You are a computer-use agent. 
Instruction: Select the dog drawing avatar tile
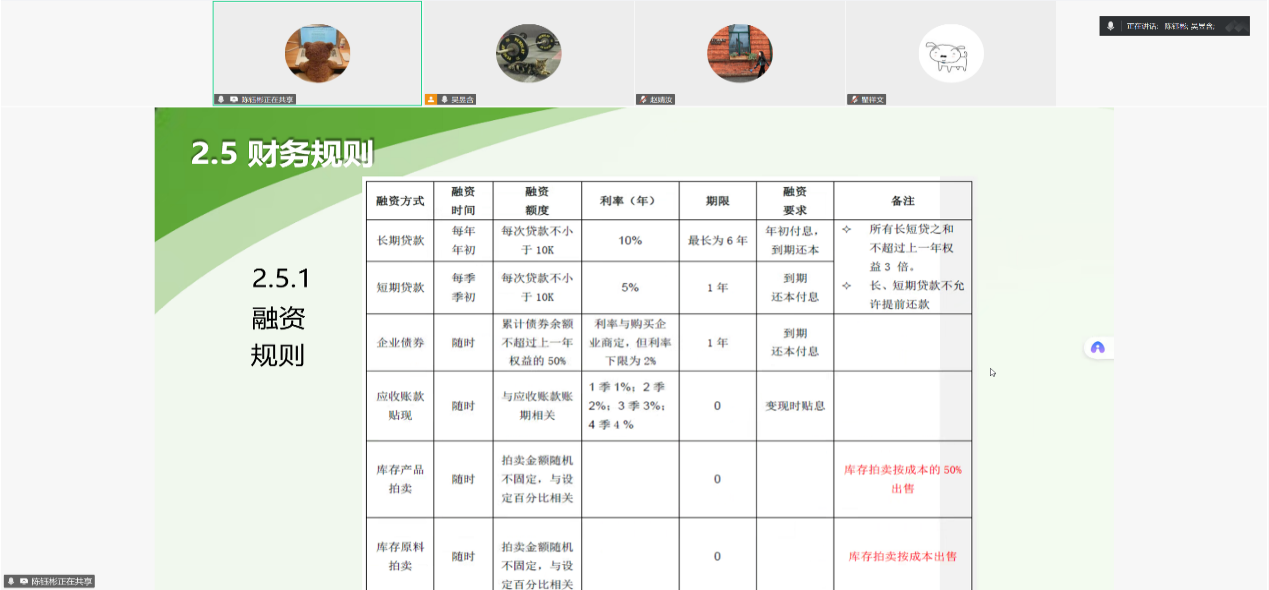tap(951, 53)
